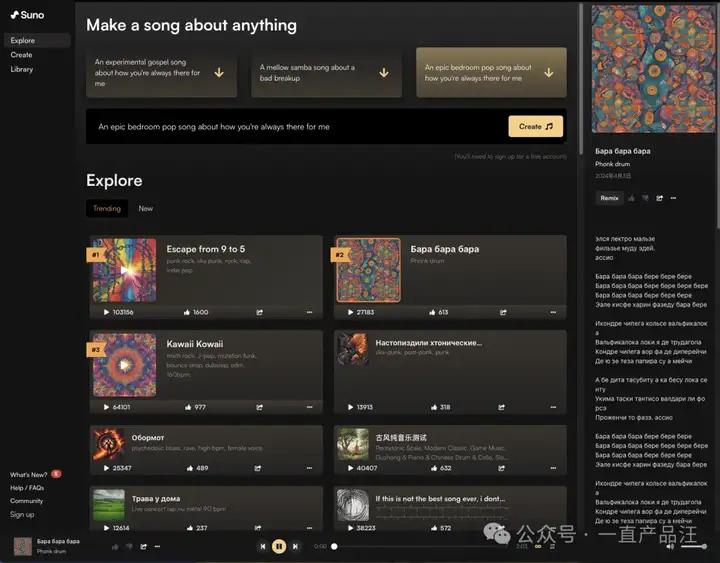Switch to the New tab
This screenshot has height=563, width=720.
click(146, 208)
